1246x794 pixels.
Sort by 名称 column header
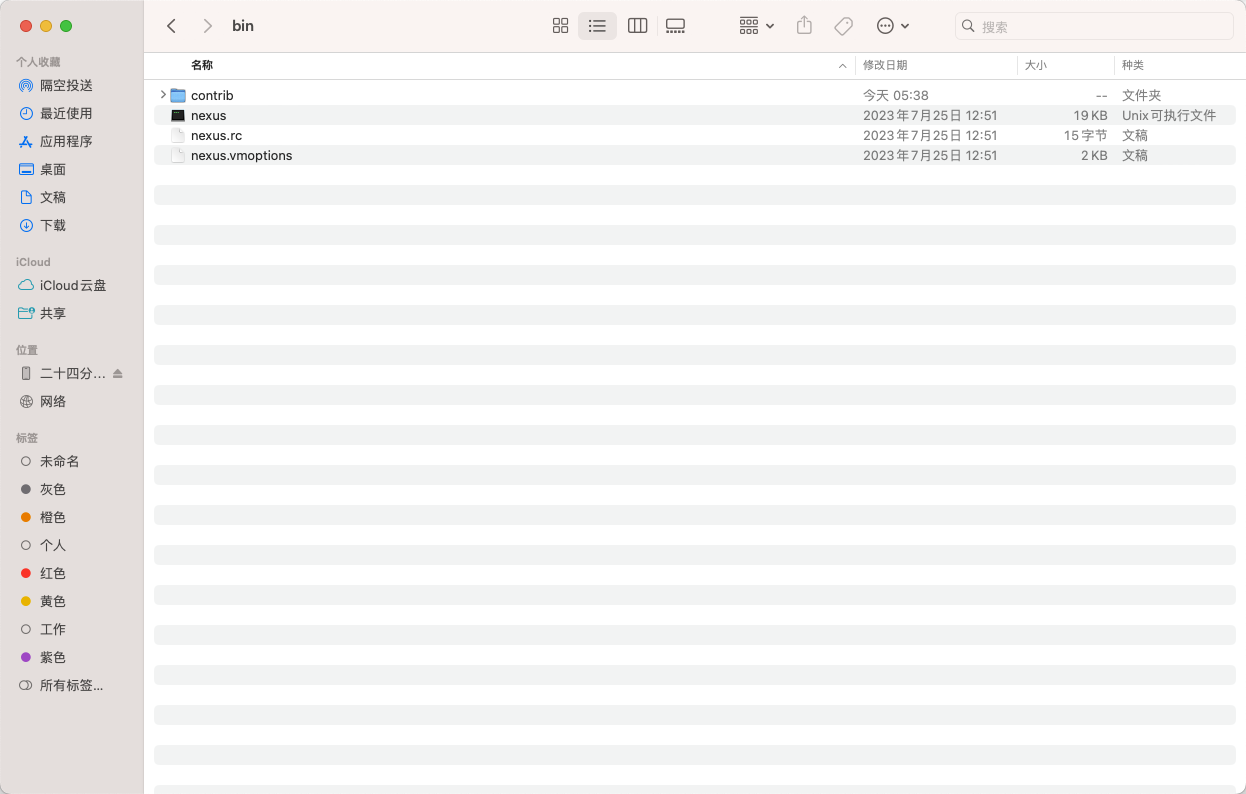pos(202,65)
